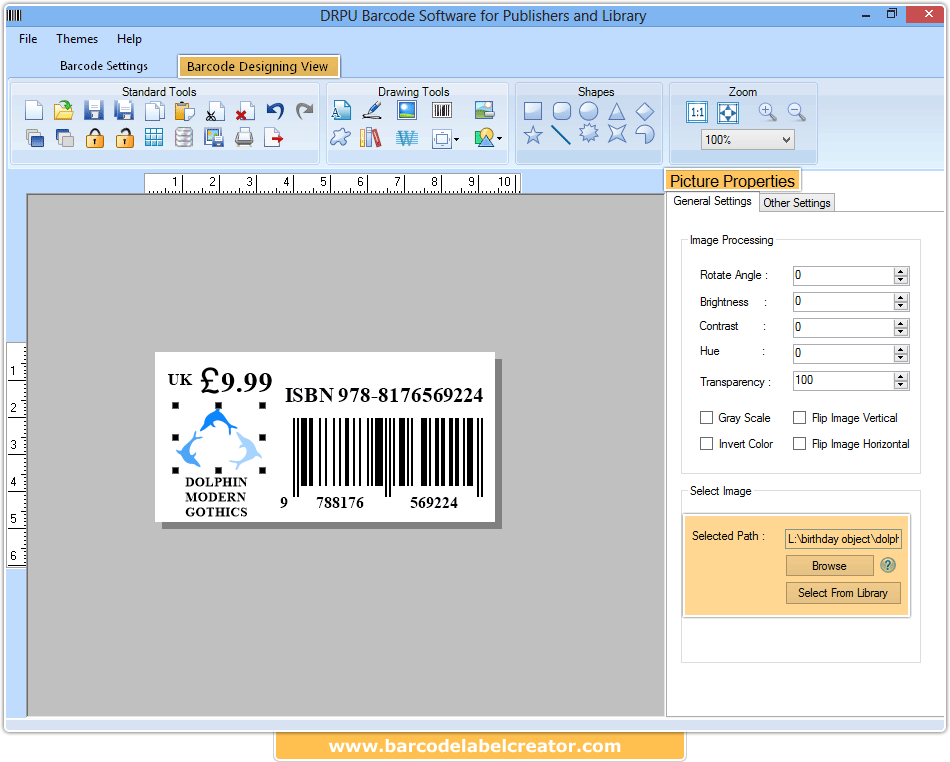Save the current label design

(x=93, y=111)
